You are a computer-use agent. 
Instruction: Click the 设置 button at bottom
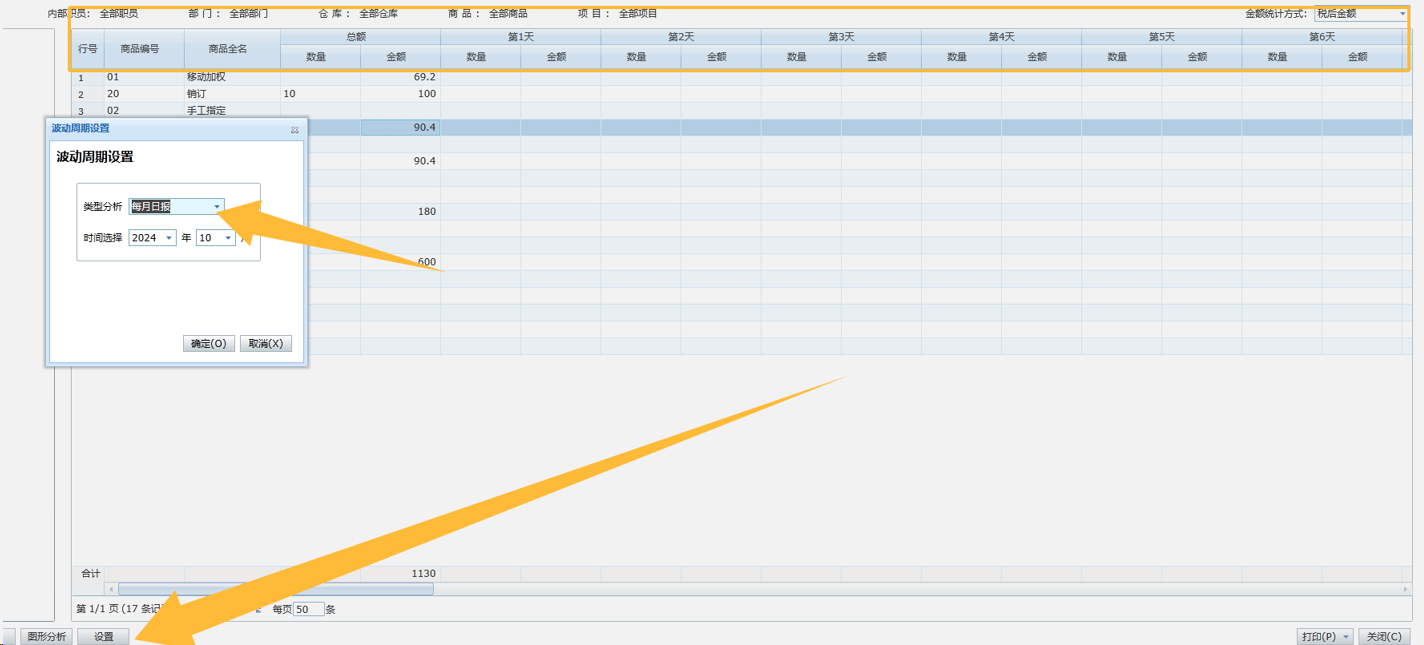click(x=103, y=637)
